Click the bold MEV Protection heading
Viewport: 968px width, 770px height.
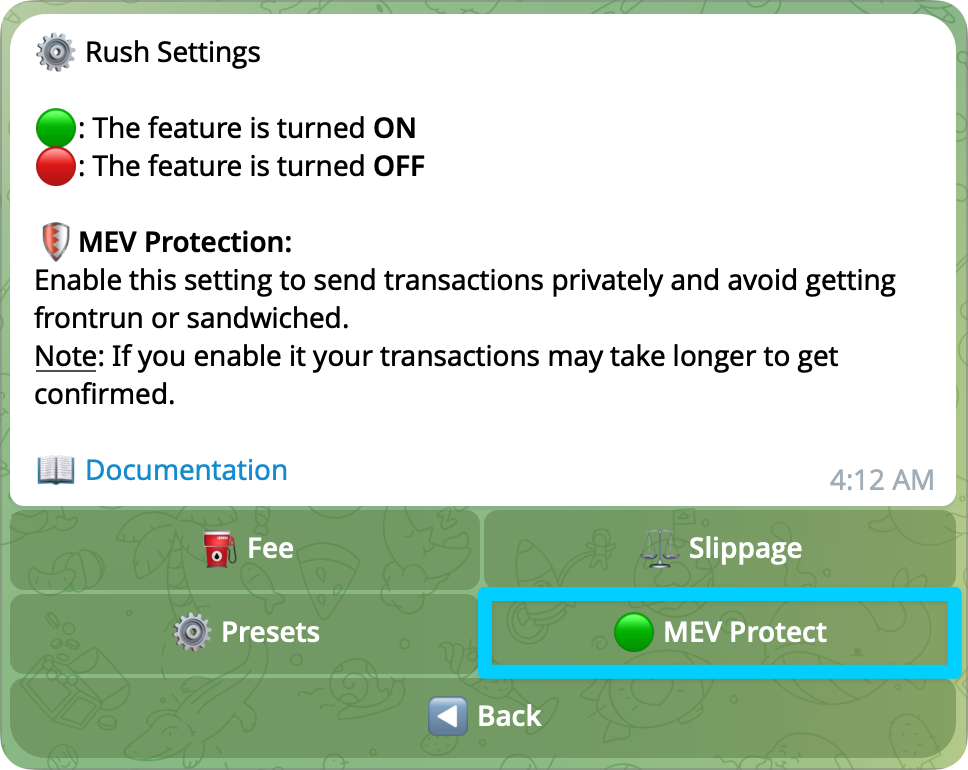tap(185, 243)
